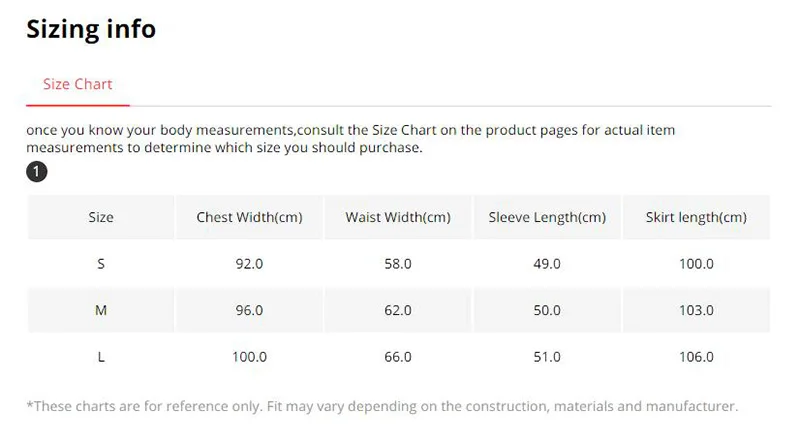Click the reference-only disclaimer text
This screenshot has width=800, height=443.
[x=383, y=406]
